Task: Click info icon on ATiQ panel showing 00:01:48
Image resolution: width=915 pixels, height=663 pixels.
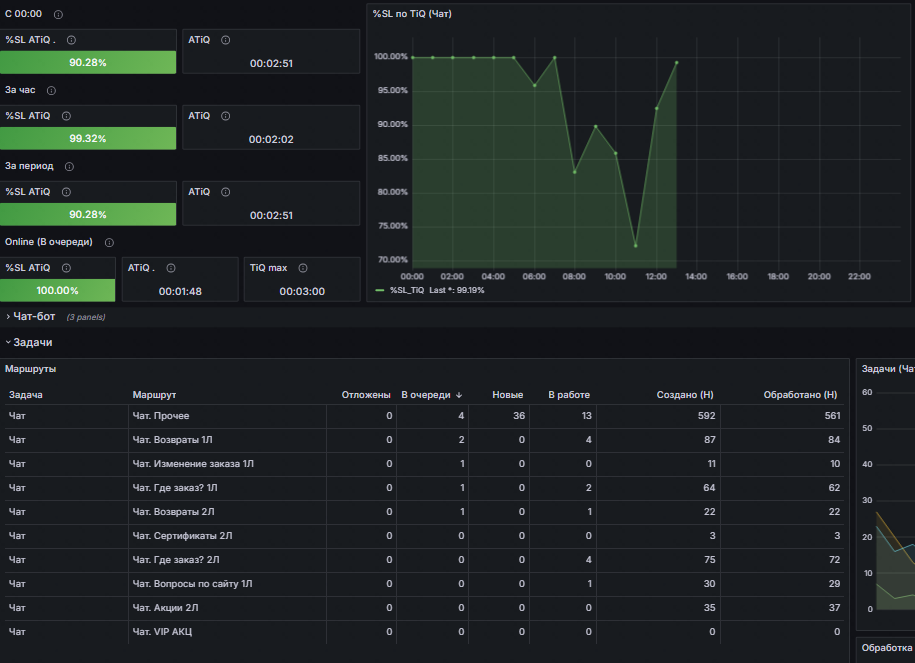Action: (171, 268)
